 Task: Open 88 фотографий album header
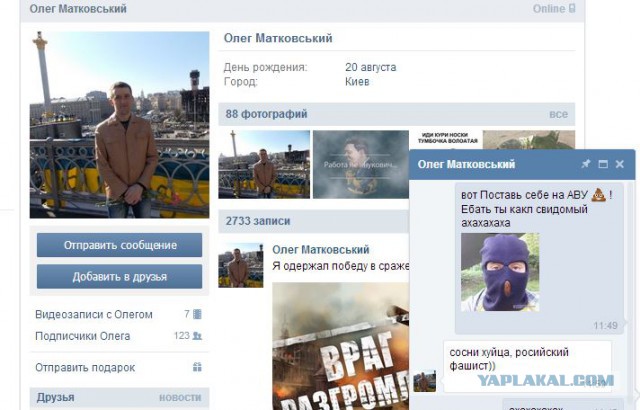(x=266, y=114)
